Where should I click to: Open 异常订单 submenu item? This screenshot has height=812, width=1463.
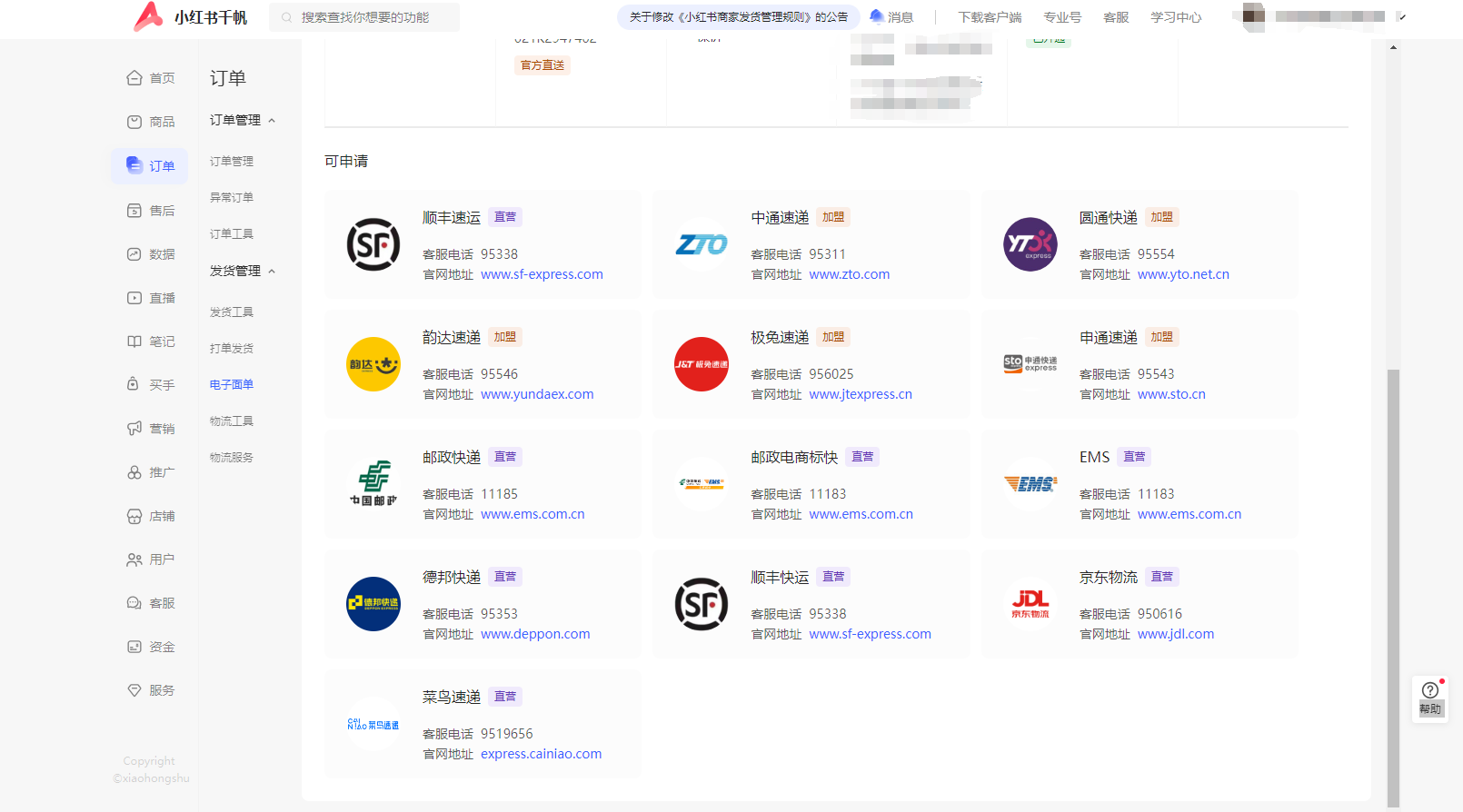click(x=232, y=198)
